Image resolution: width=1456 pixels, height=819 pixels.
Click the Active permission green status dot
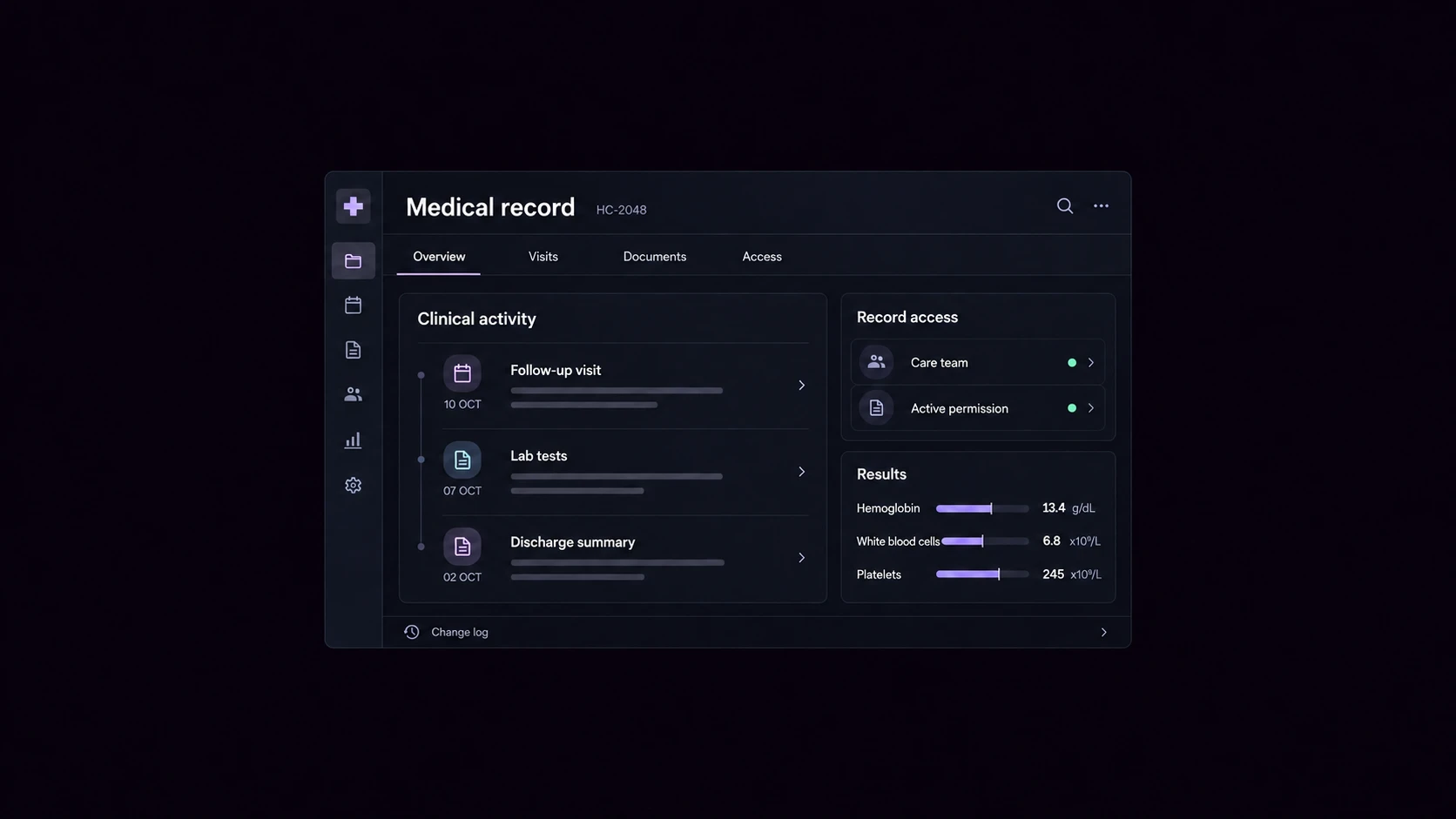1072,408
